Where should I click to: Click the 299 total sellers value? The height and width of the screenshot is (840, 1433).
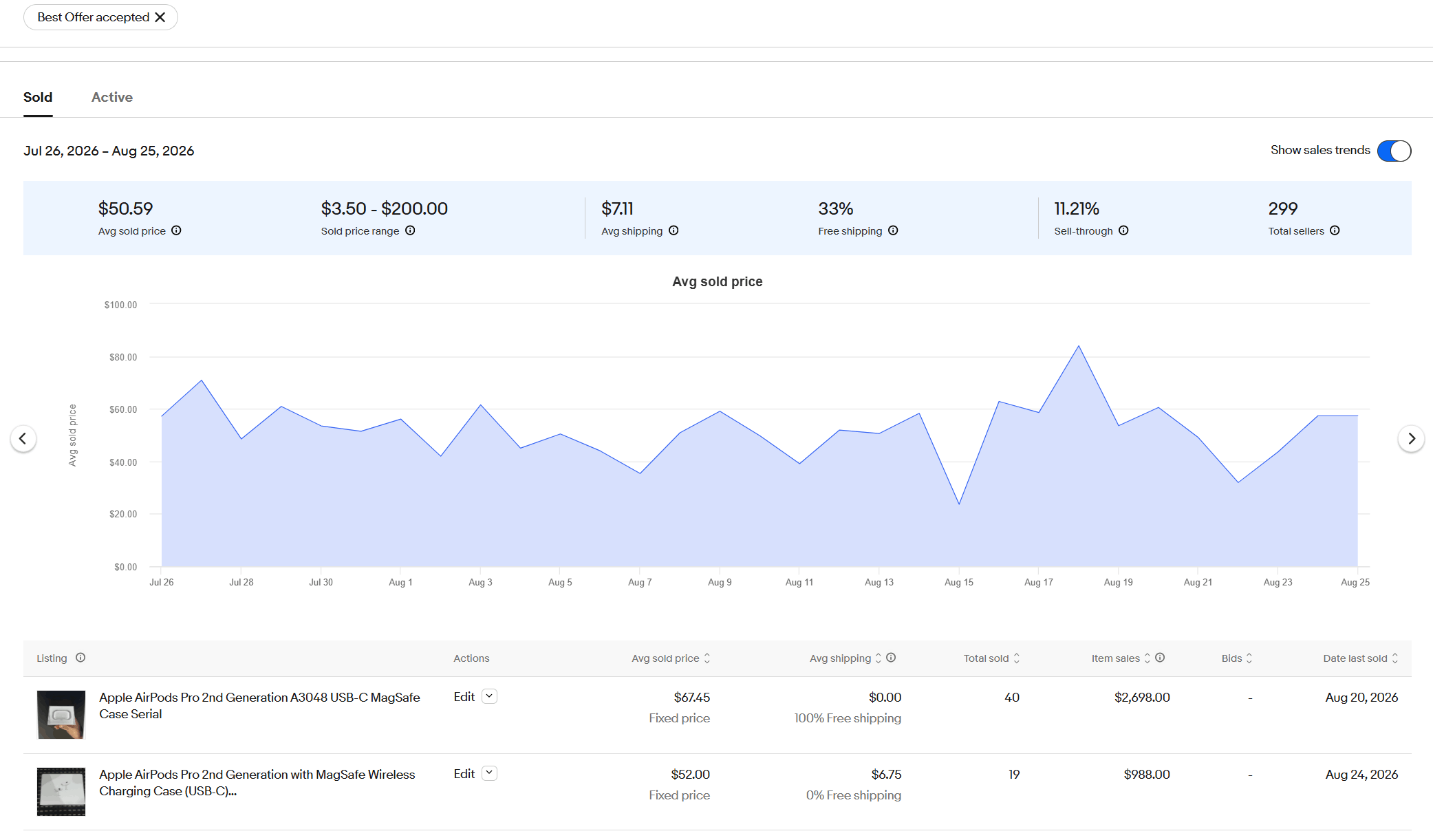(1283, 208)
